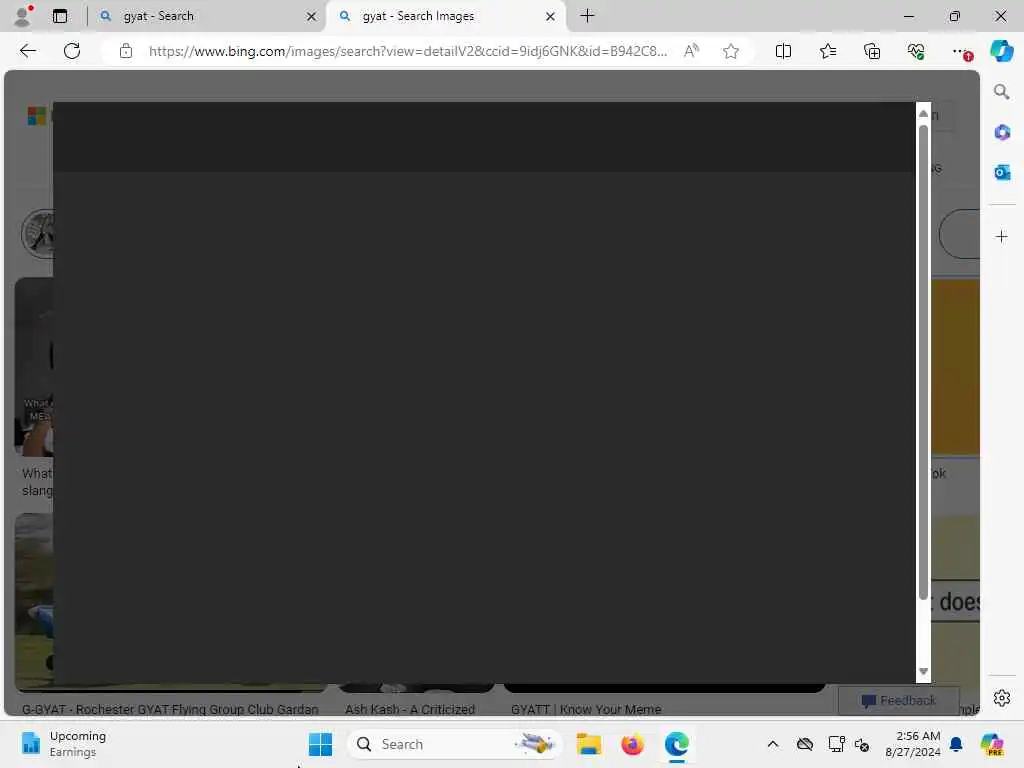Open the OneDrive tray icon

805,744
